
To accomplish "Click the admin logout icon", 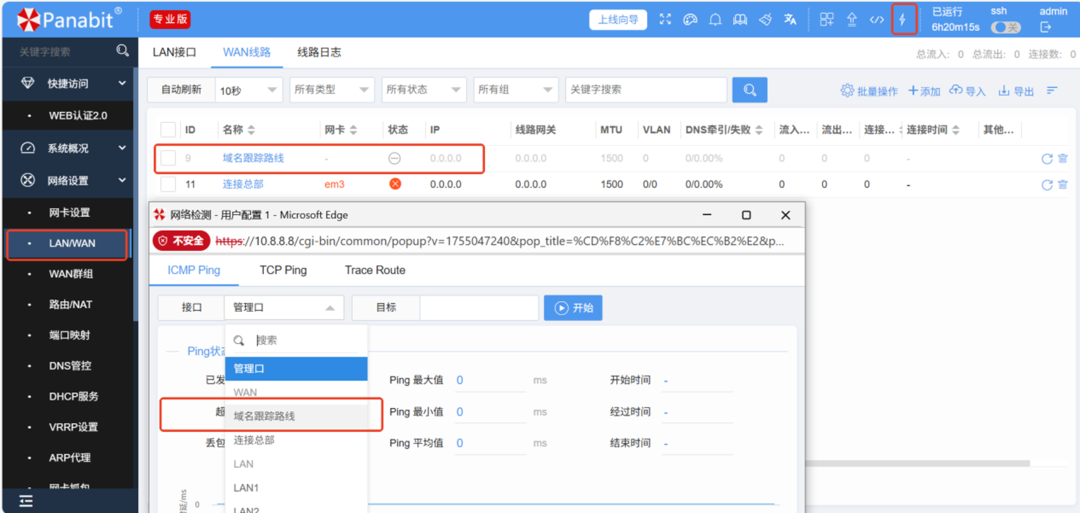I will pyautogui.click(x=1046, y=27).
